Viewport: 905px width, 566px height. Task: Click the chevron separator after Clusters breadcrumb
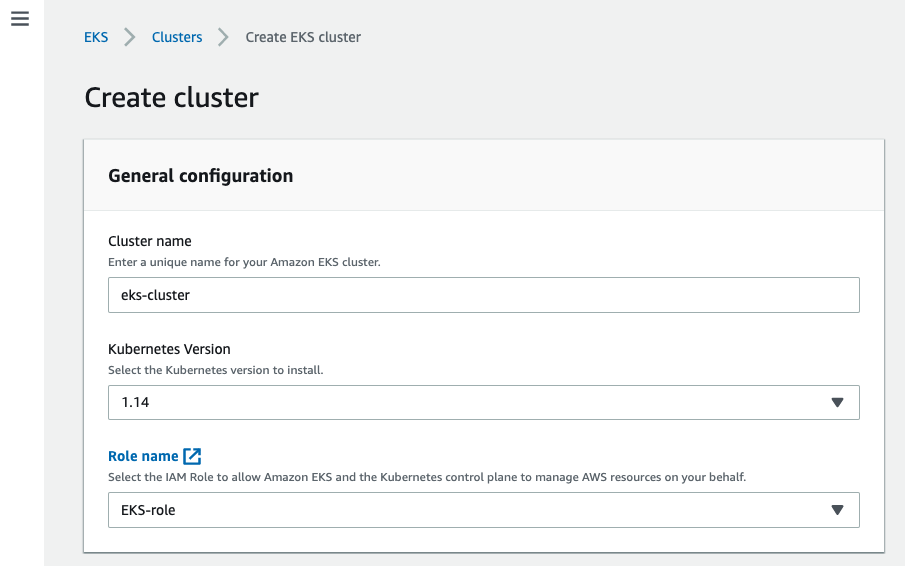[x=224, y=37]
